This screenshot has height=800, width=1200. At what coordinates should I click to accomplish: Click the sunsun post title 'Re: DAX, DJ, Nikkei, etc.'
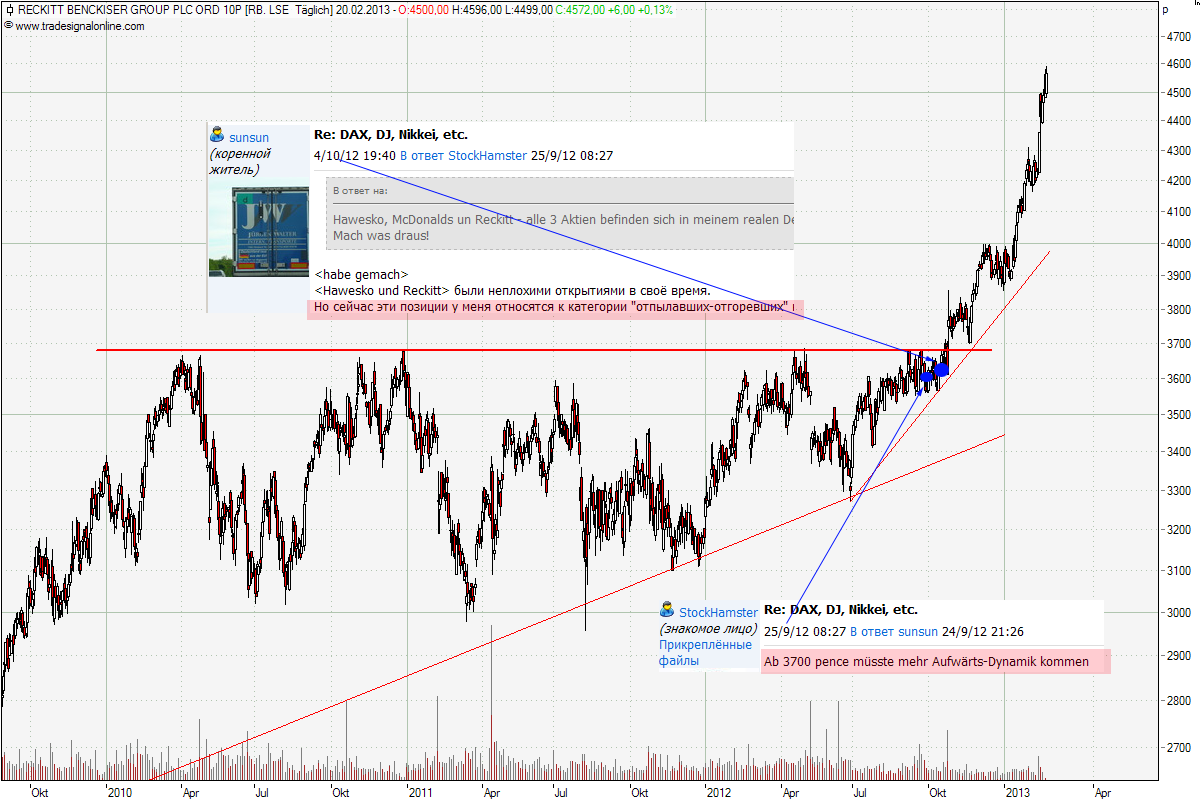(x=391, y=134)
